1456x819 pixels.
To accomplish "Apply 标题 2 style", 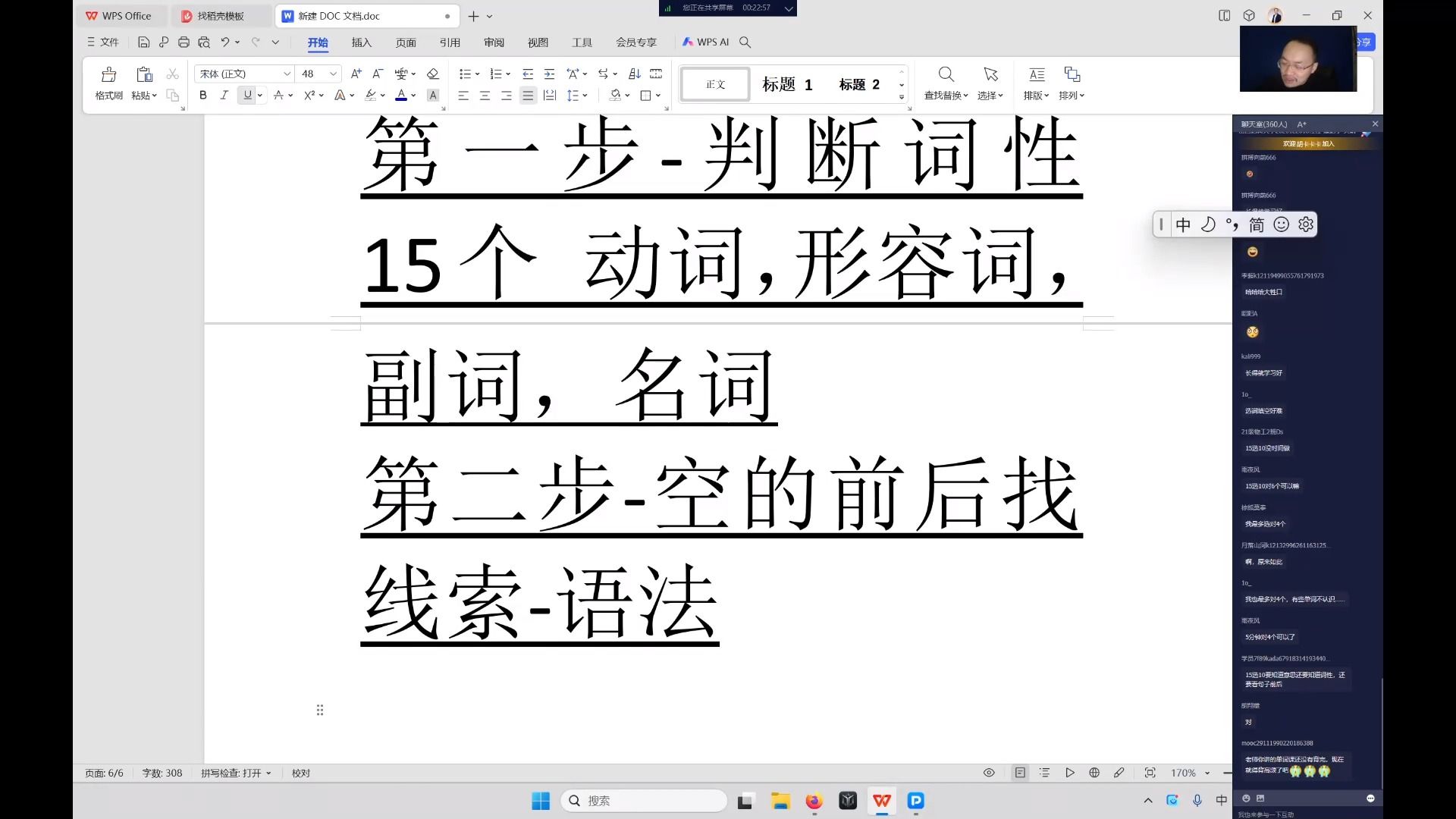I will click(859, 84).
